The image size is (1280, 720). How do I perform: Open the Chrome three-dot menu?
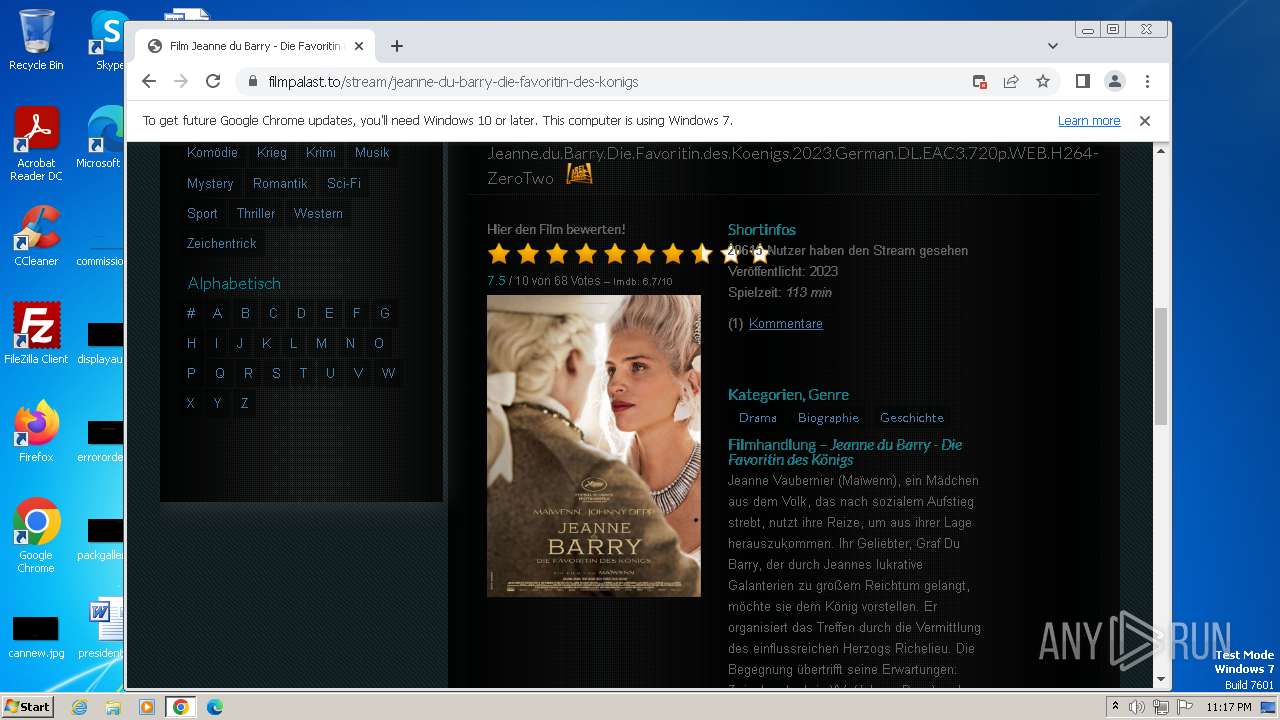1147,81
